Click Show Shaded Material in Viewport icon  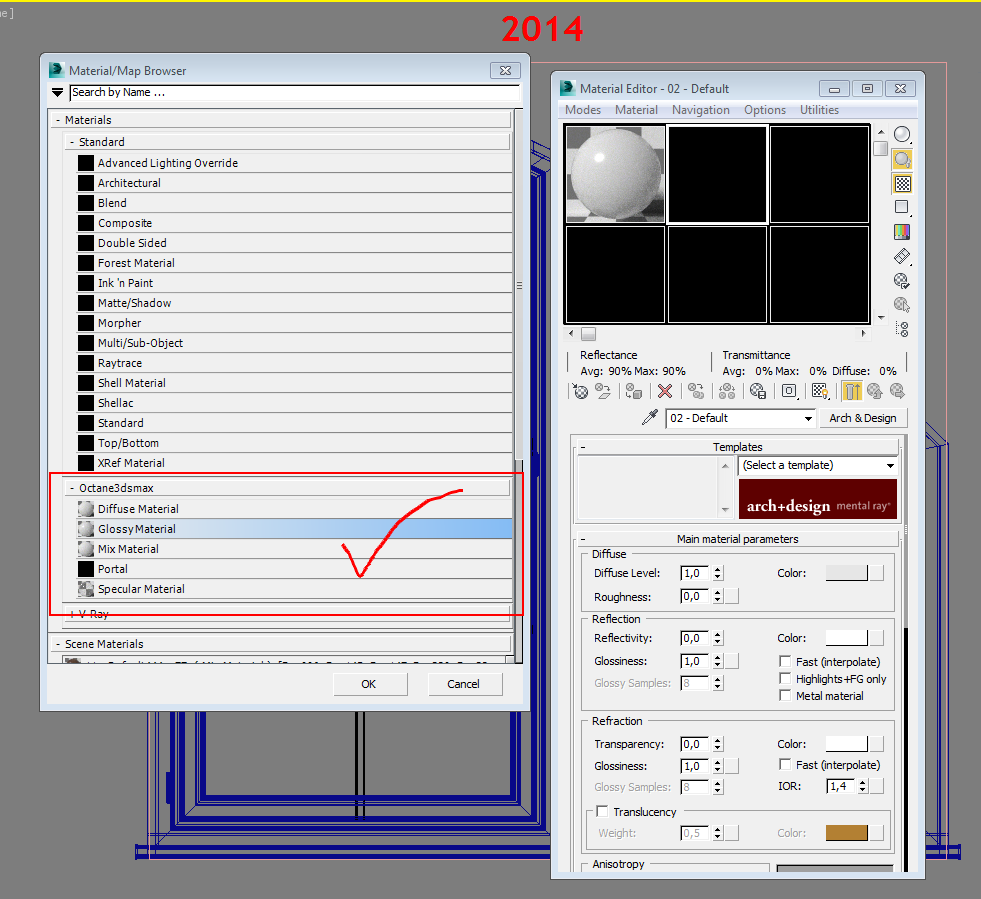[x=820, y=392]
